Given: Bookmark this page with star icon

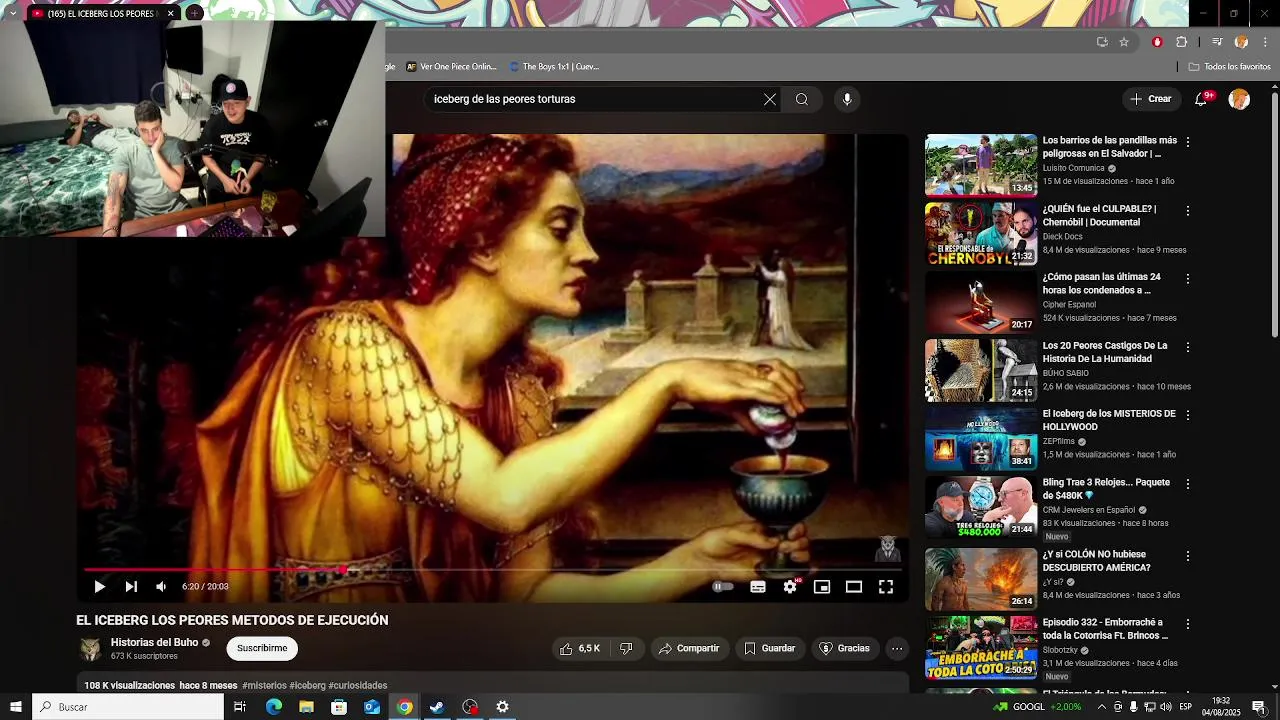Looking at the screenshot, I should 1124,42.
